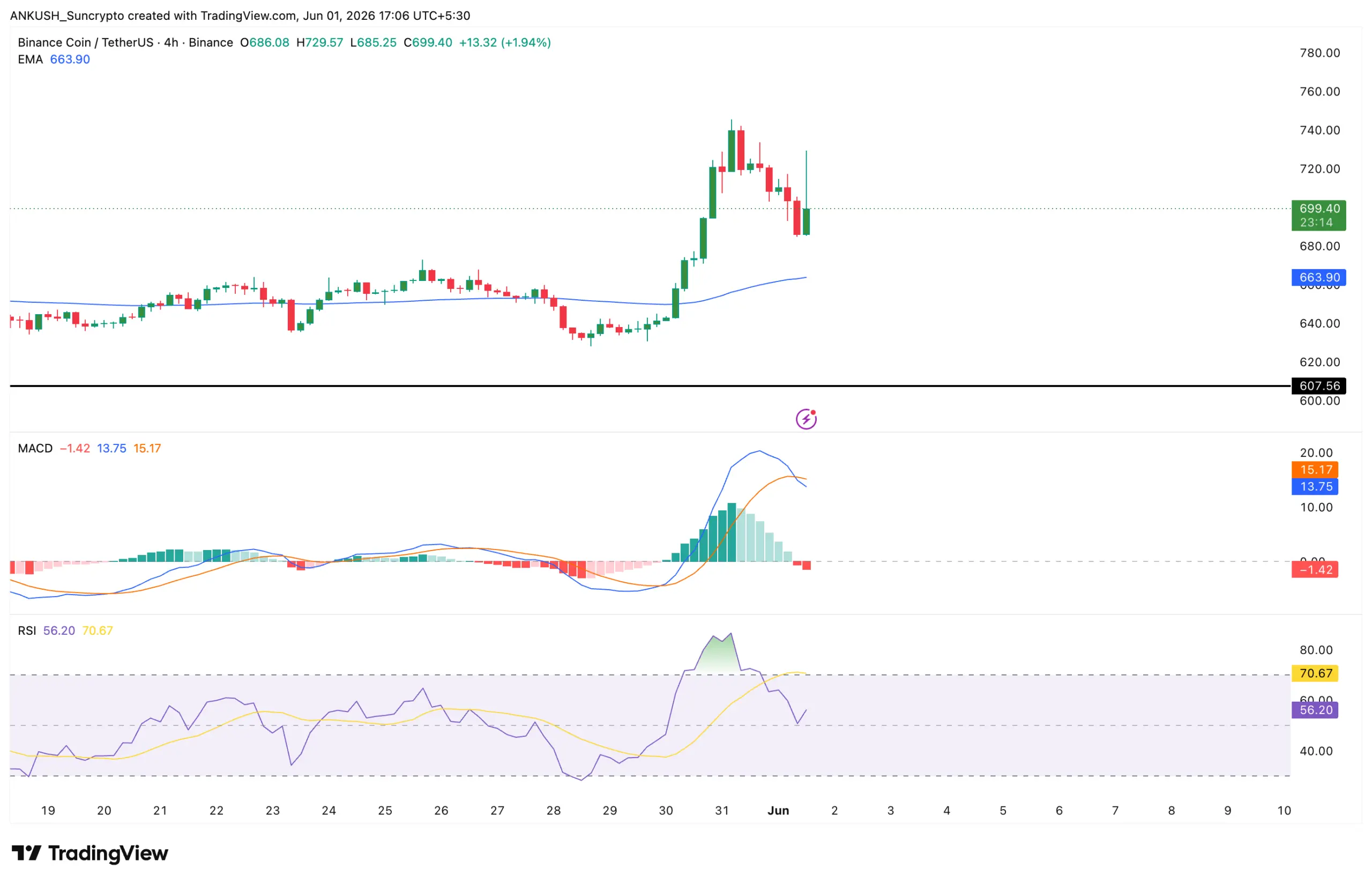Screen dimensions: 1372x883
Task: Click the high value H729.57 in legend
Action: (x=320, y=42)
